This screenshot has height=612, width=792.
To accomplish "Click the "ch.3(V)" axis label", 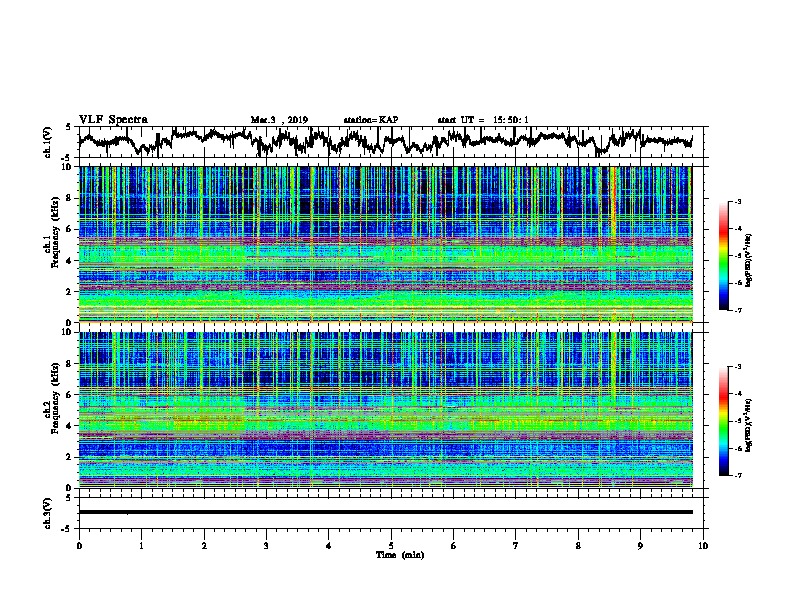I will 48,513.
